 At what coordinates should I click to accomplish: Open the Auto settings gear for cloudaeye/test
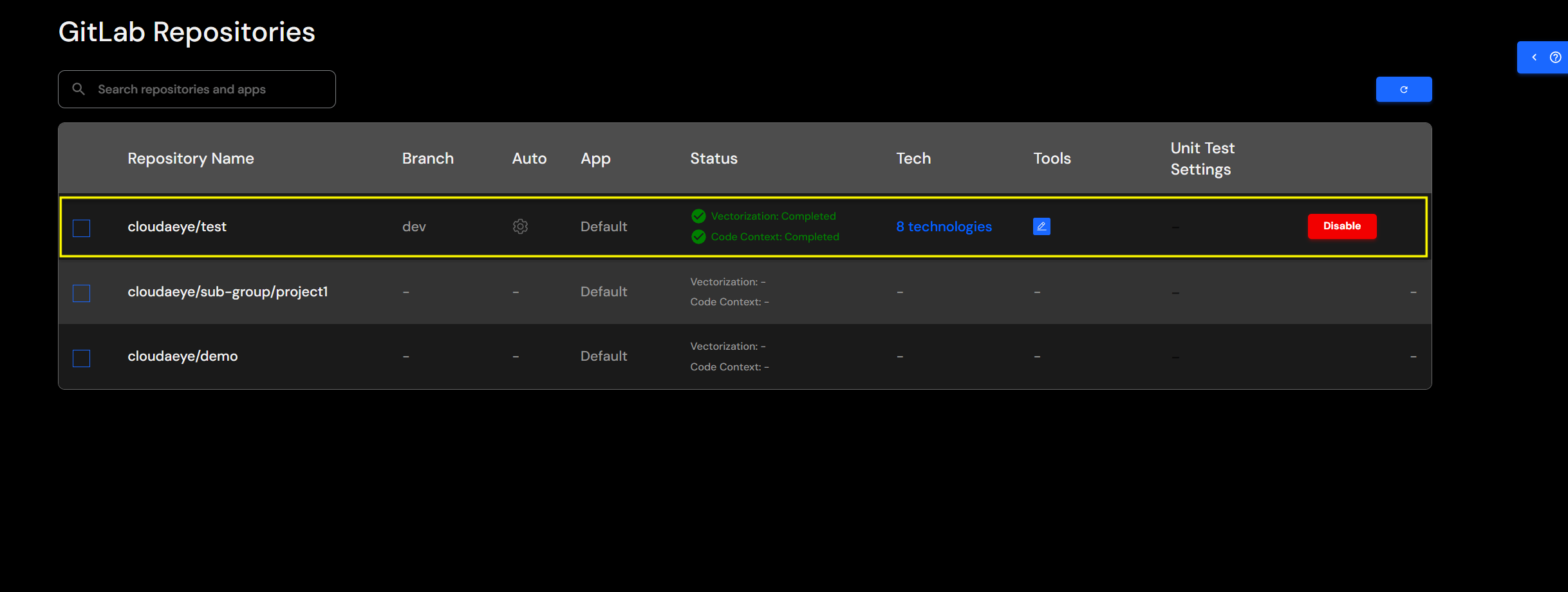pos(520,226)
